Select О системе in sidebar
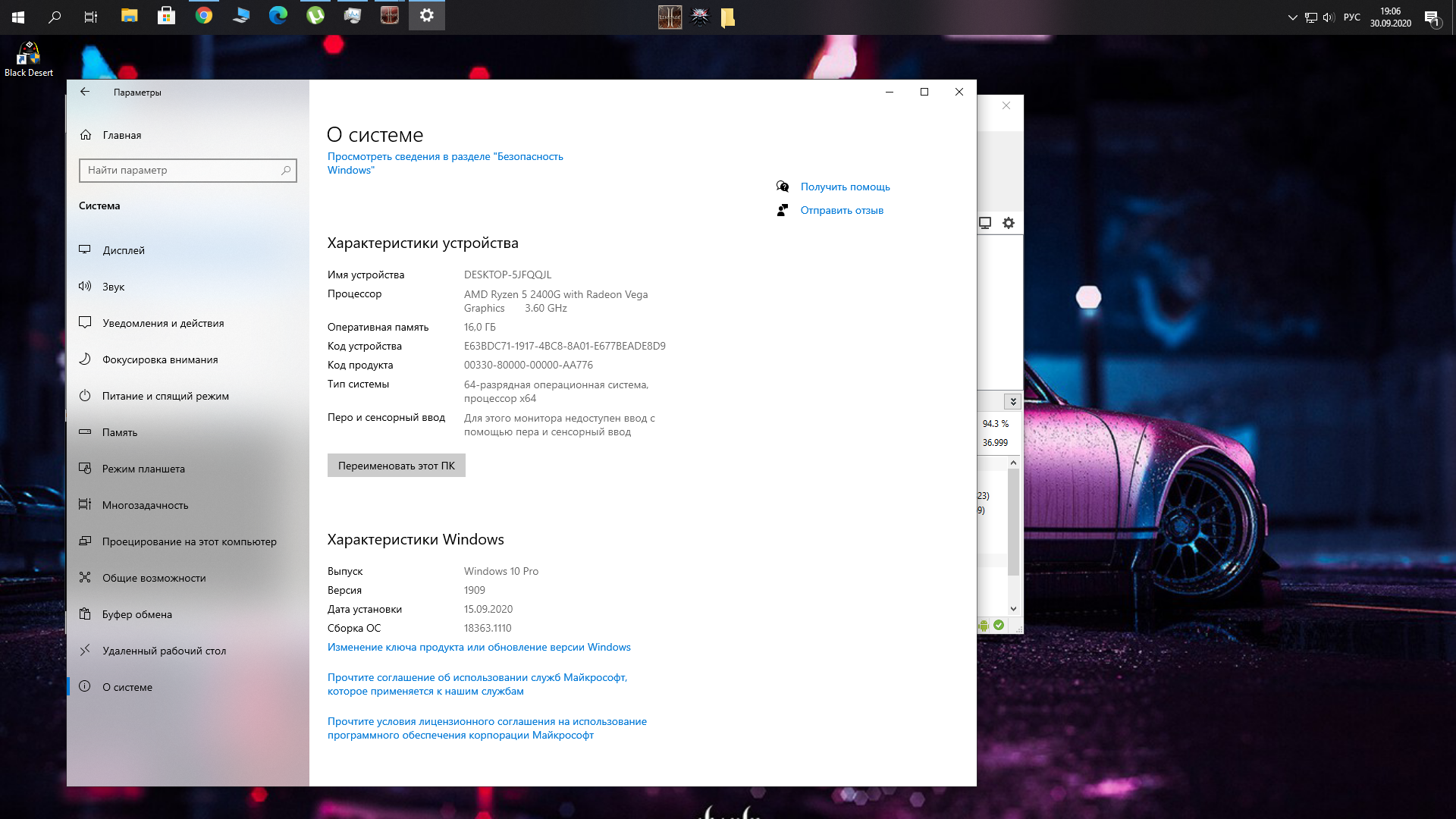1456x819 pixels. [x=187, y=687]
